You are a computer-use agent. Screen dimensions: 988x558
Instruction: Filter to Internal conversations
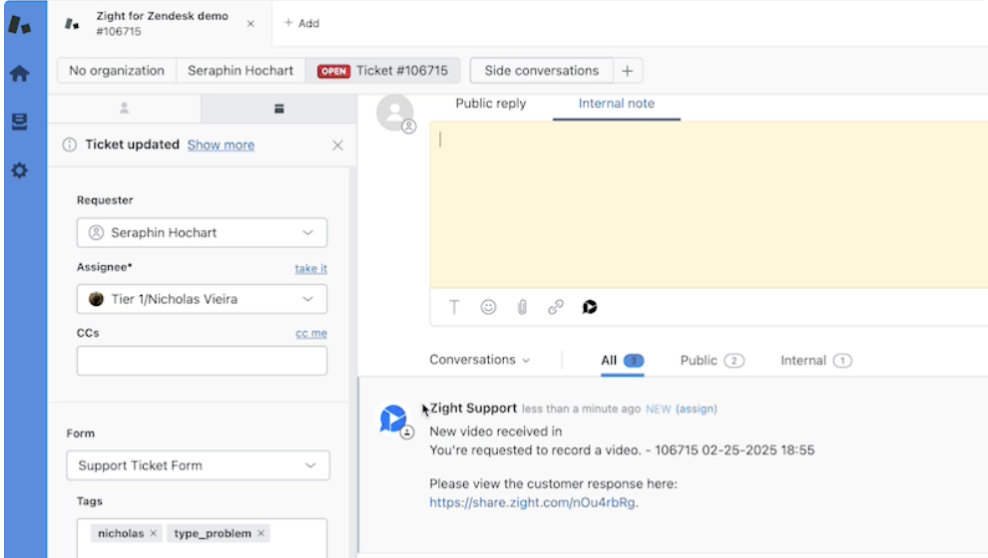tap(816, 360)
